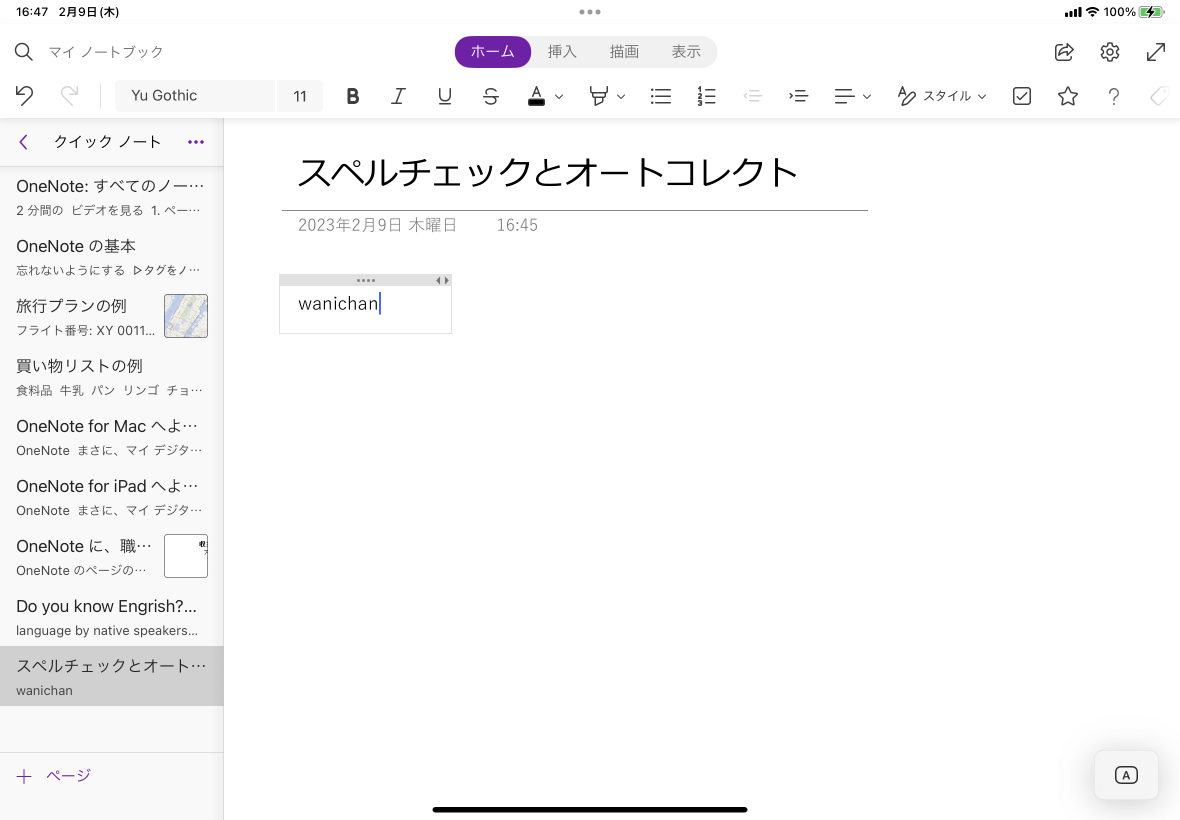Switch to the 挿入 tab

[562, 52]
